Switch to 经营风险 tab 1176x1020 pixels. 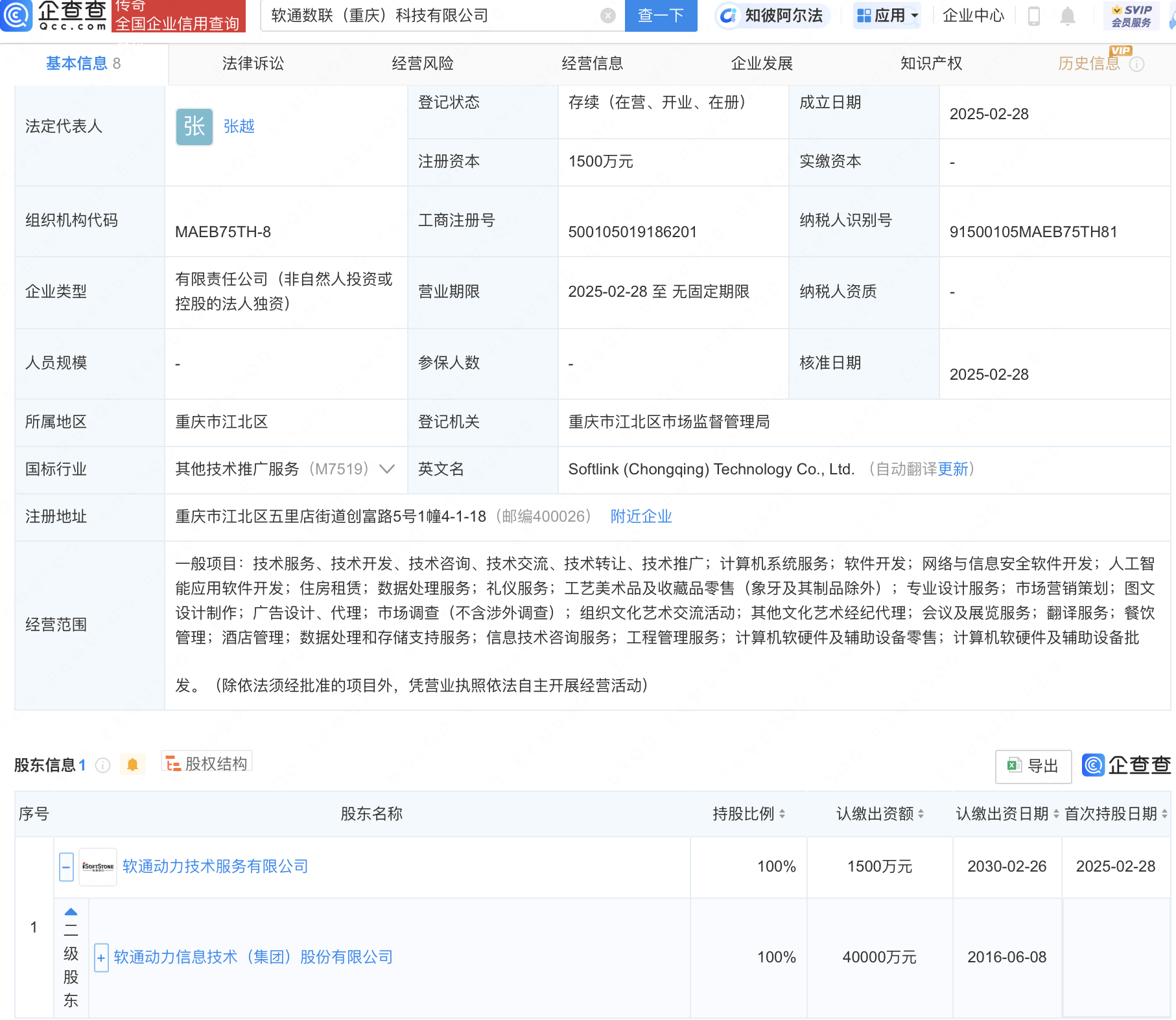click(423, 63)
